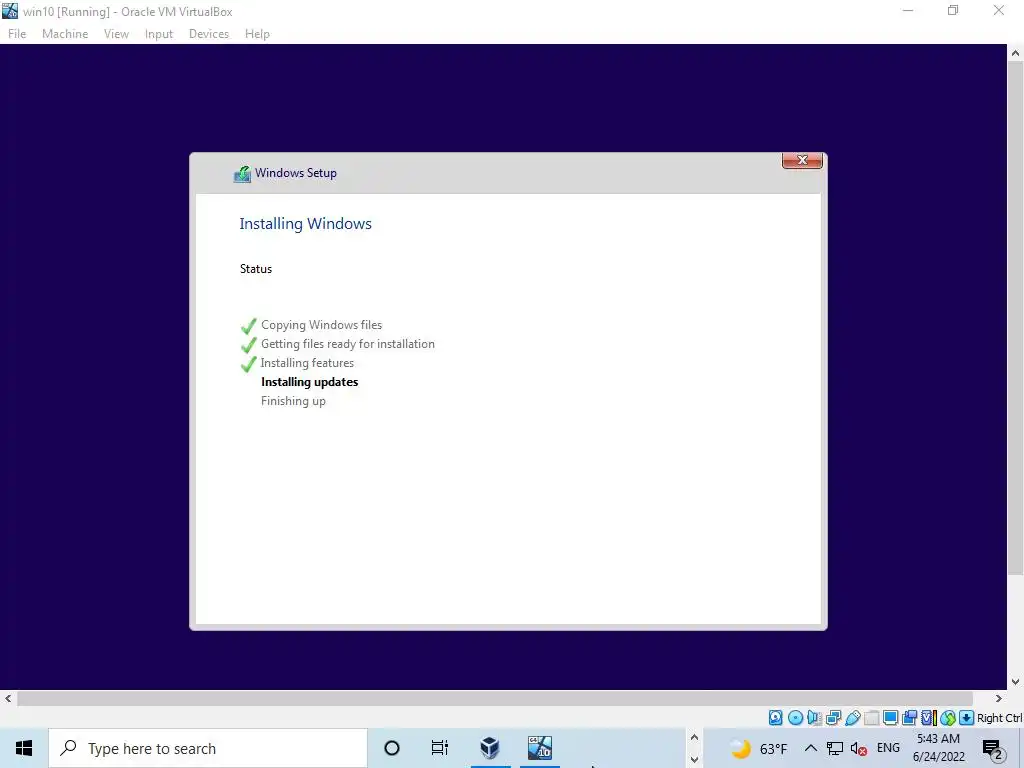Click the horizontal scrollbar thumb
Viewport: 1024px width, 768px height.
click(x=495, y=699)
